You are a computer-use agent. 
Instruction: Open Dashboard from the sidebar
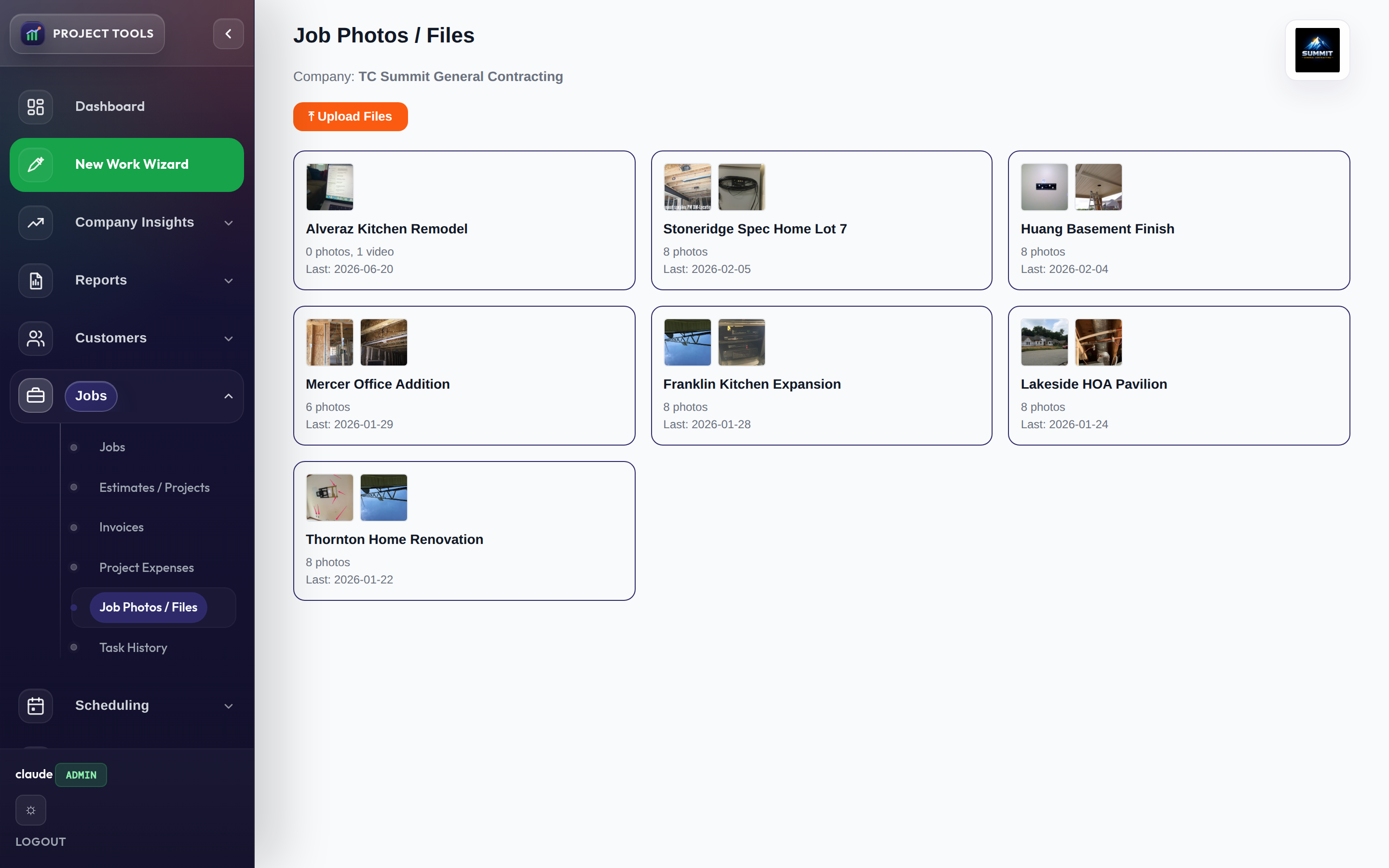109,107
